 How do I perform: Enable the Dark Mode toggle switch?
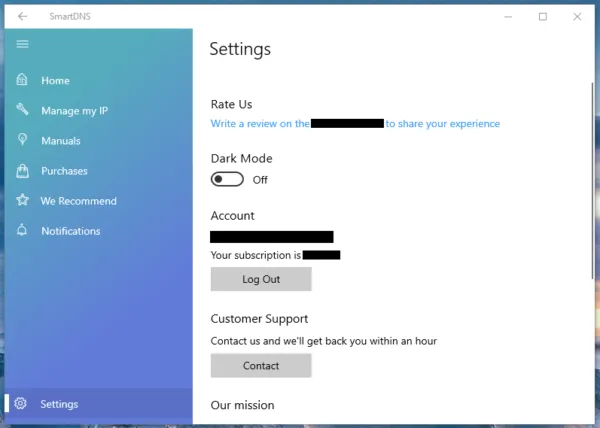tap(227, 179)
